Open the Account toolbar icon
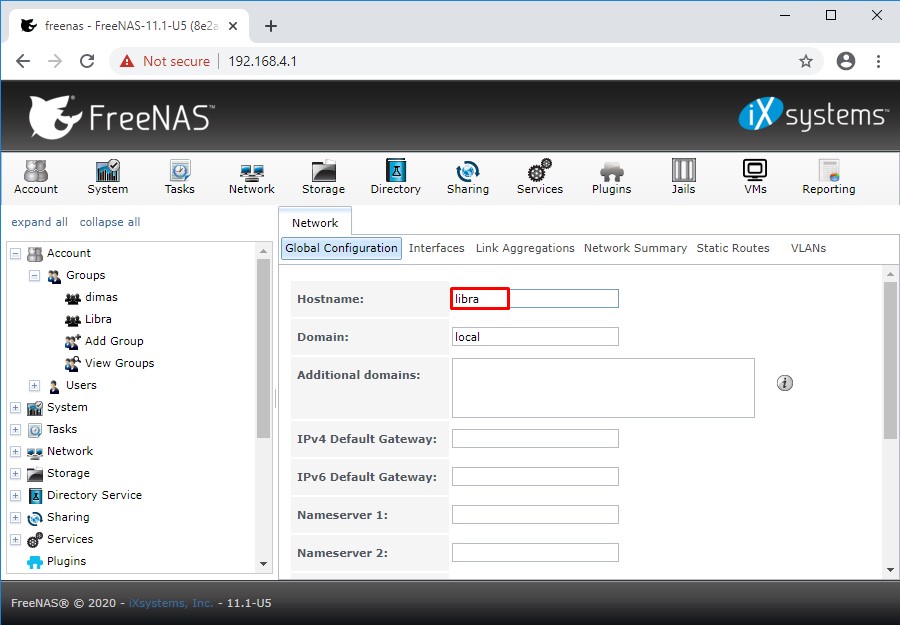The width and height of the screenshot is (900, 625). coord(36,177)
